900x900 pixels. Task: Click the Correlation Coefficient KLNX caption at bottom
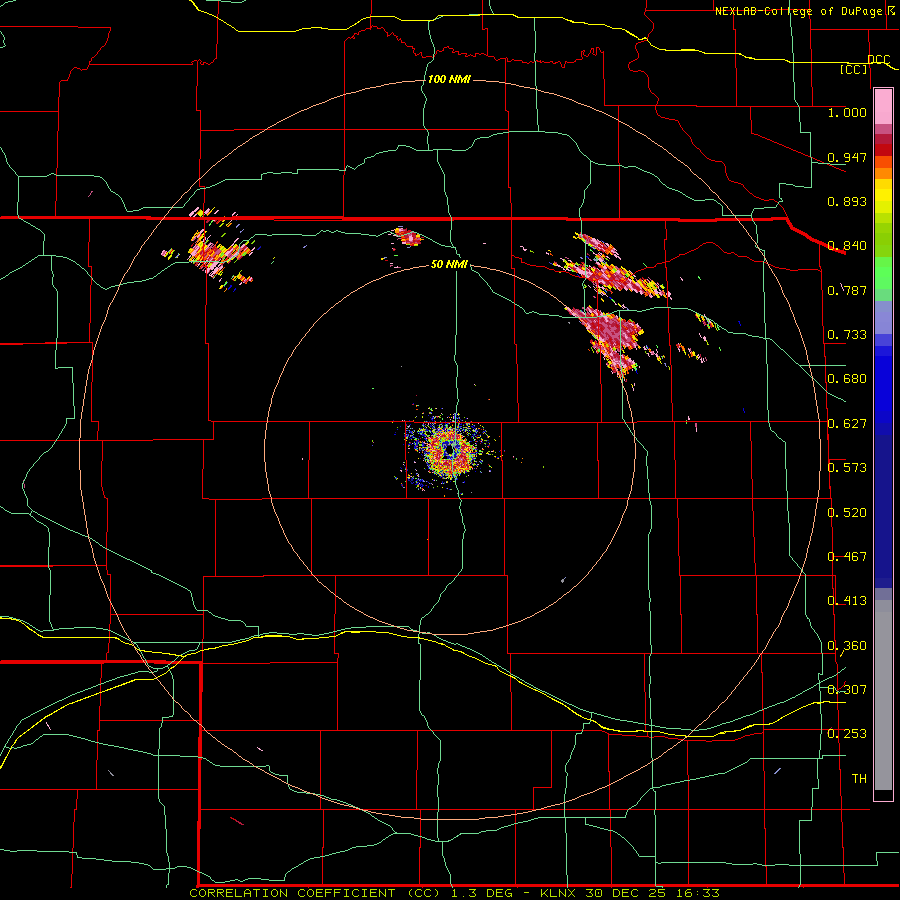pos(454,893)
